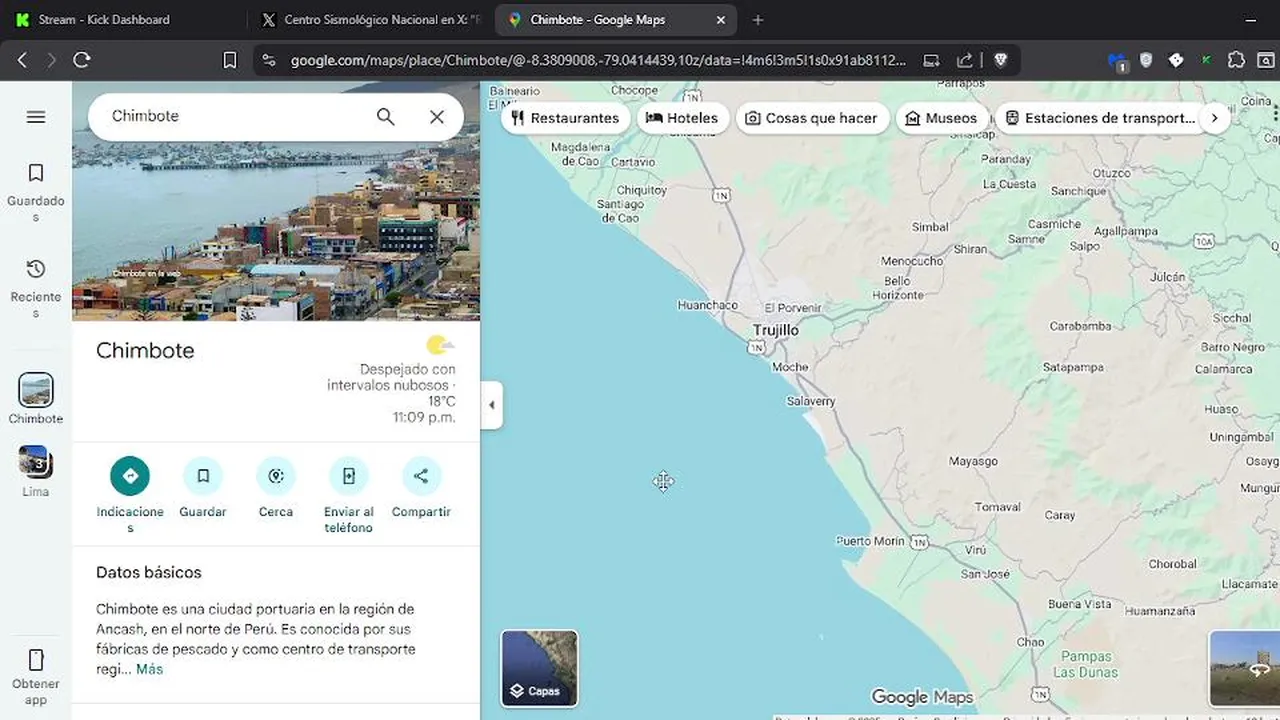This screenshot has width=1280, height=720.
Task: Open the Brave Shields lion icon
Action: point(1001,60)
